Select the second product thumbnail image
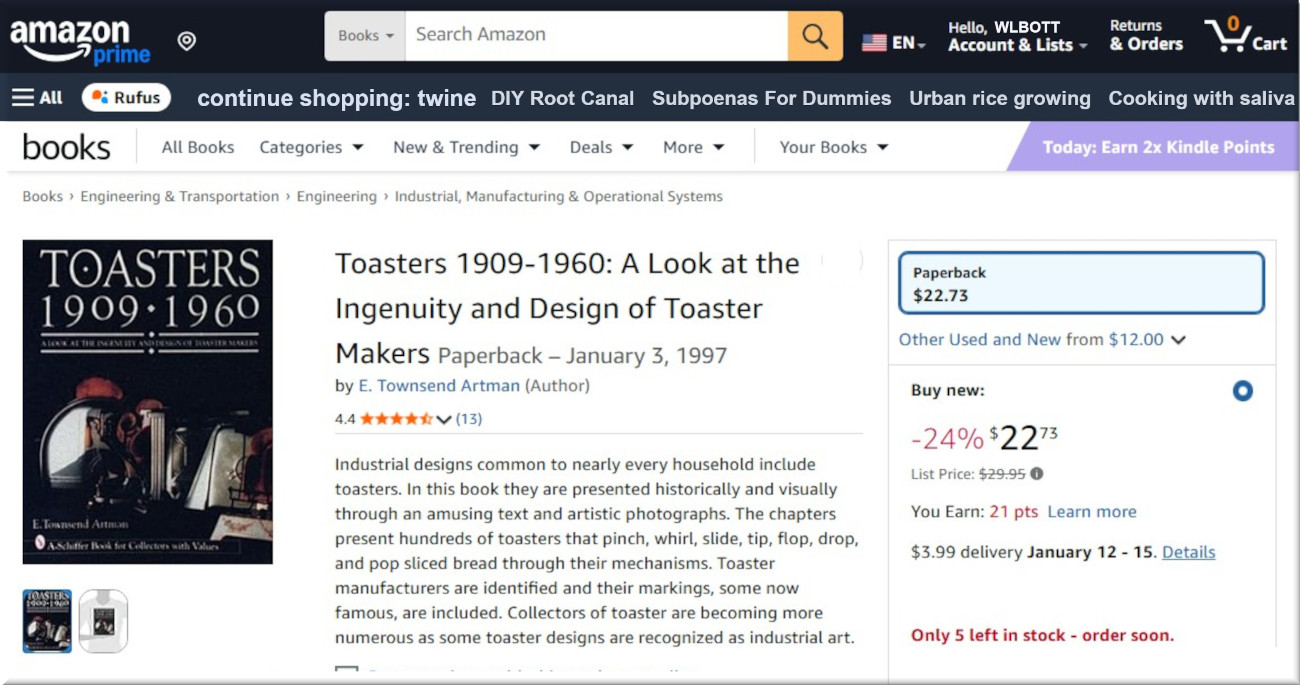Viewport: 1300px width, 685px height. click(103, 621)
